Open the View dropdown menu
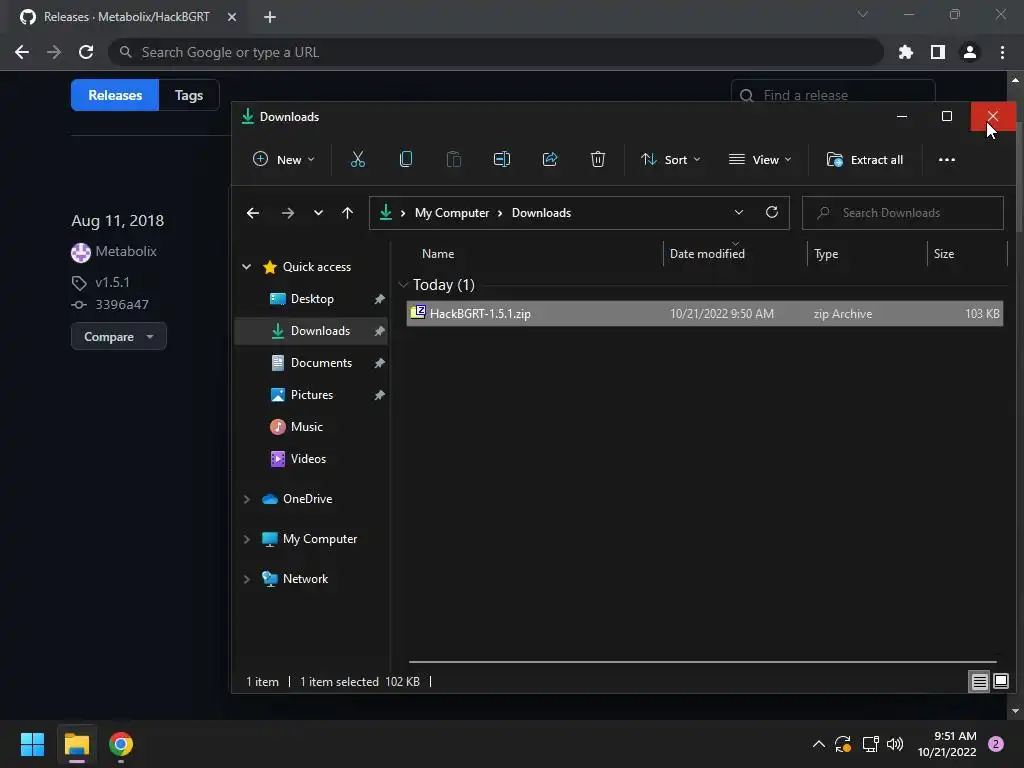This screenshot has height=768, width=1024. click(760, 159)
